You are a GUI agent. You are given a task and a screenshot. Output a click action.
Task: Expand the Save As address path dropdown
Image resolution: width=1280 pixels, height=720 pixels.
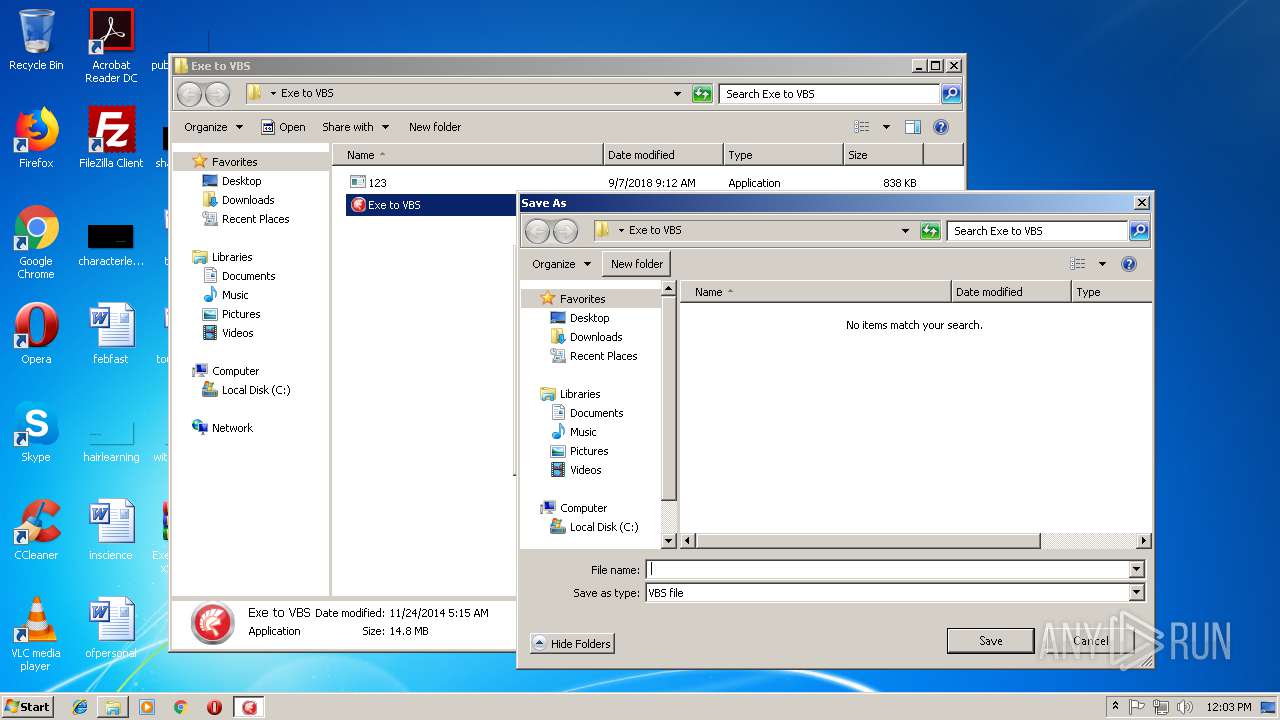905,231
